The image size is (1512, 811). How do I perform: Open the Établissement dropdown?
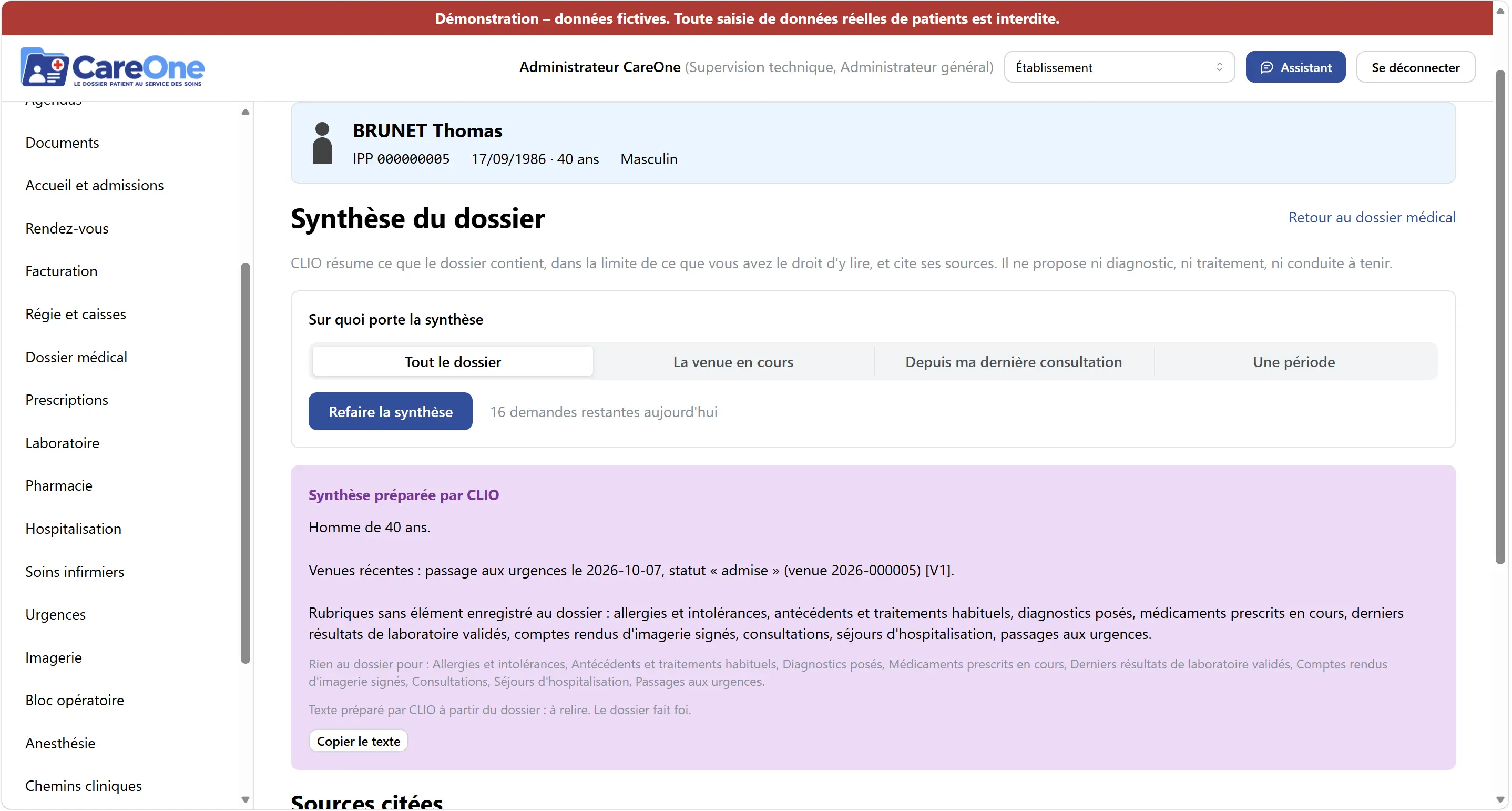[x=1119, y=67]
